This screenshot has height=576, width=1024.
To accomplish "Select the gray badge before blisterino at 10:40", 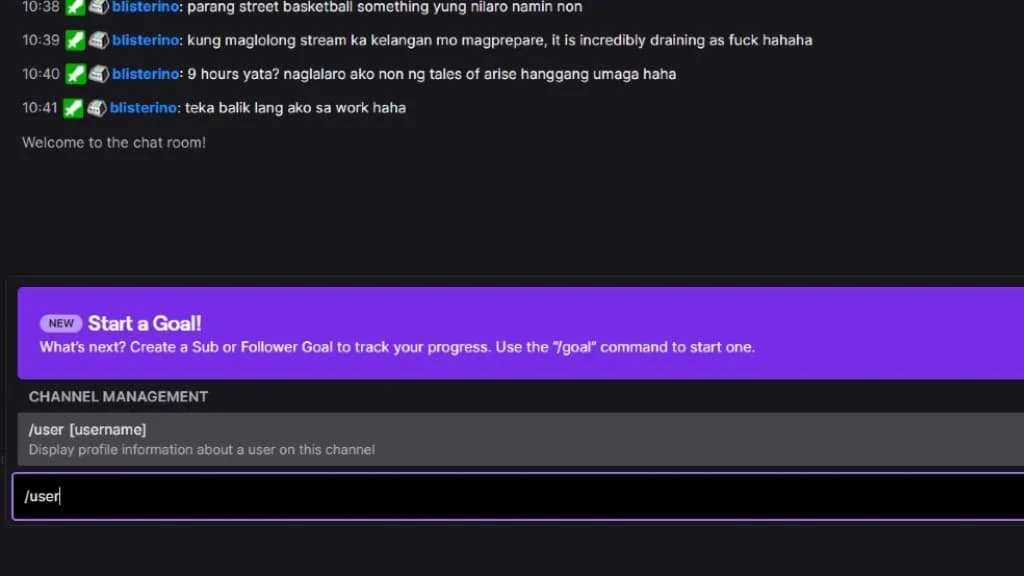I will tap(98, 74).
